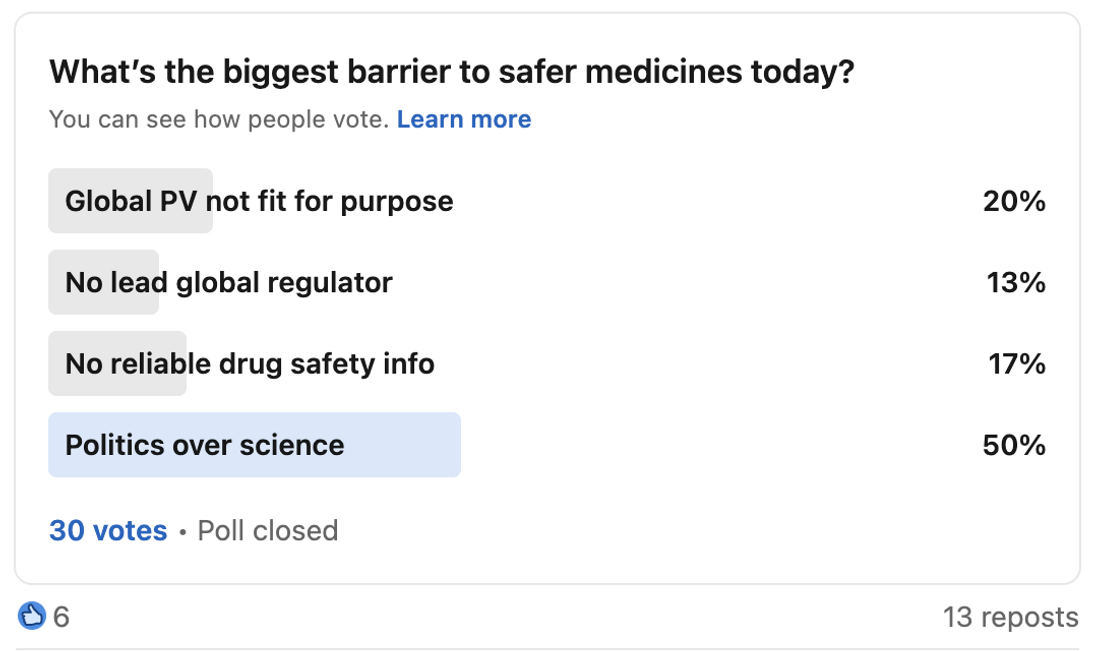Screen dimensions: 1096x651
Task: Click the poll question about safer medicines
Action: 451,72
